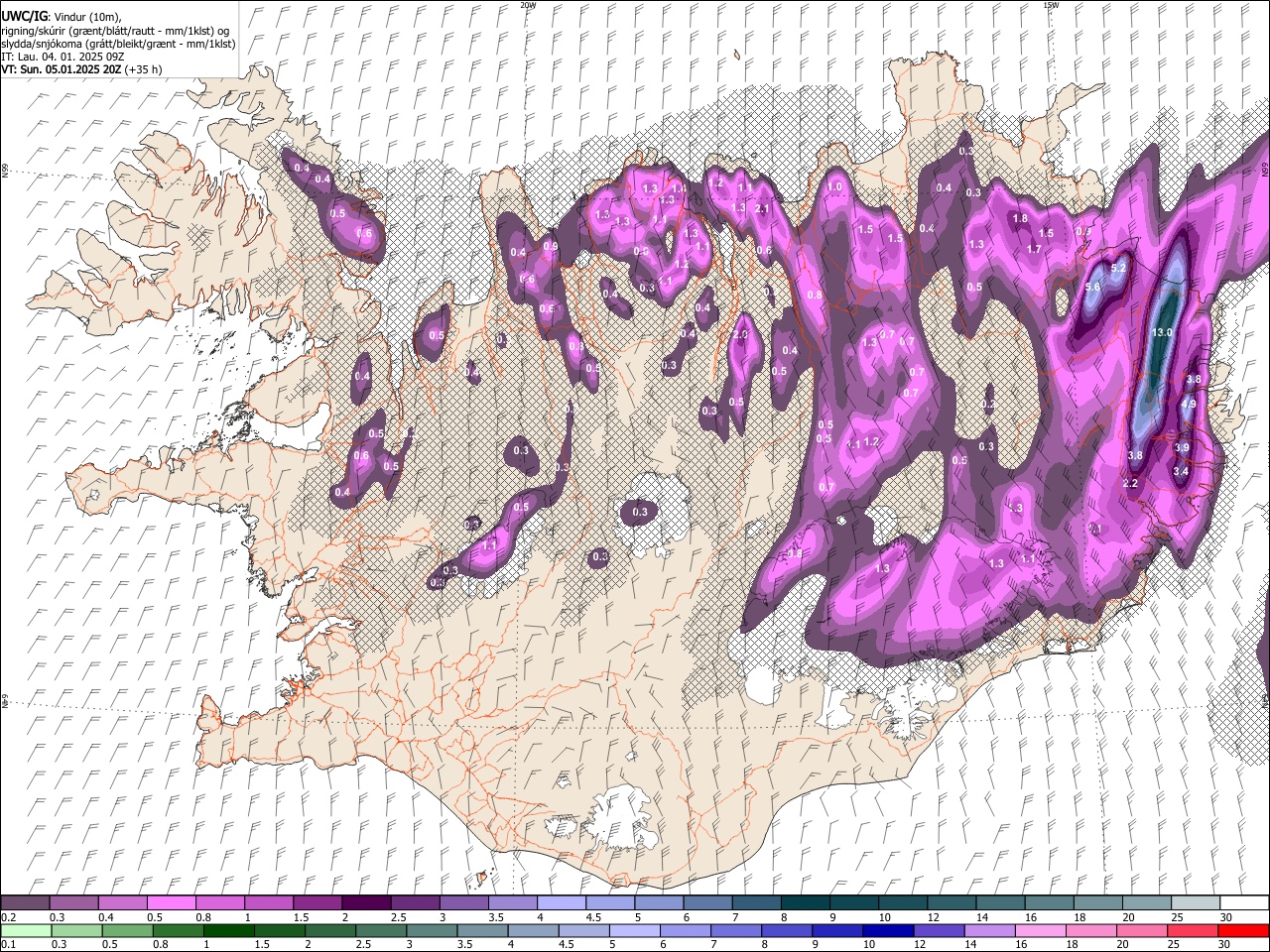Click the 2.1 precipitation value label
The width and height of the screenshot is (1270, 952).
point(762,209)
